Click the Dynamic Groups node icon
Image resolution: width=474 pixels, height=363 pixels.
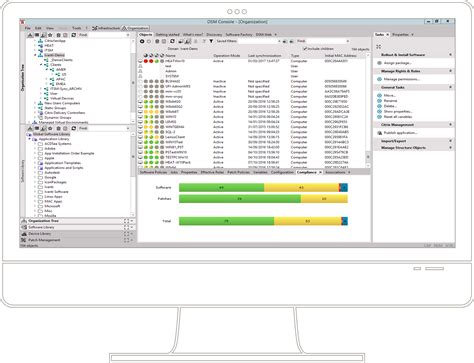pyautogui.click(x=40, y=117)
